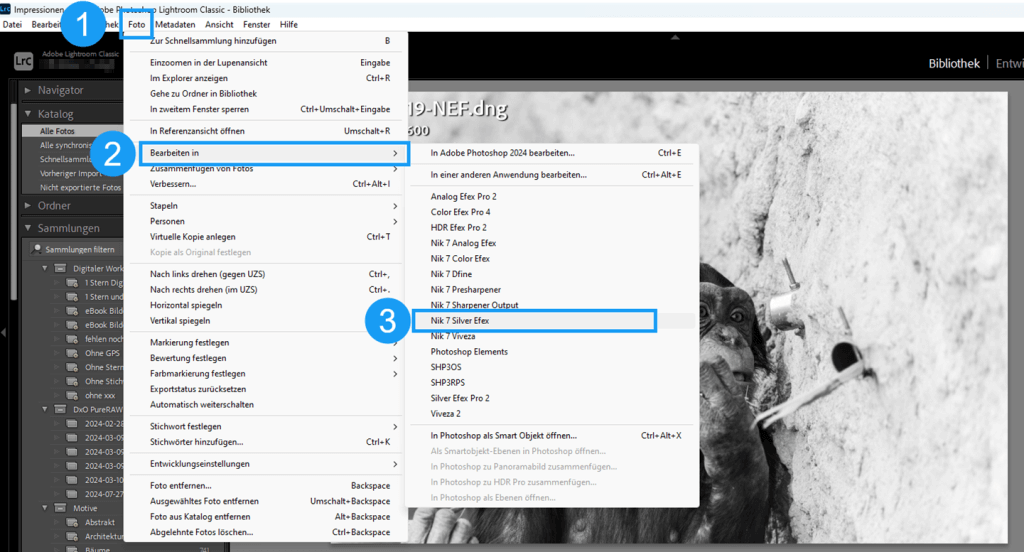
Task: Expand the Stapeln submenu
Action: 266,206
